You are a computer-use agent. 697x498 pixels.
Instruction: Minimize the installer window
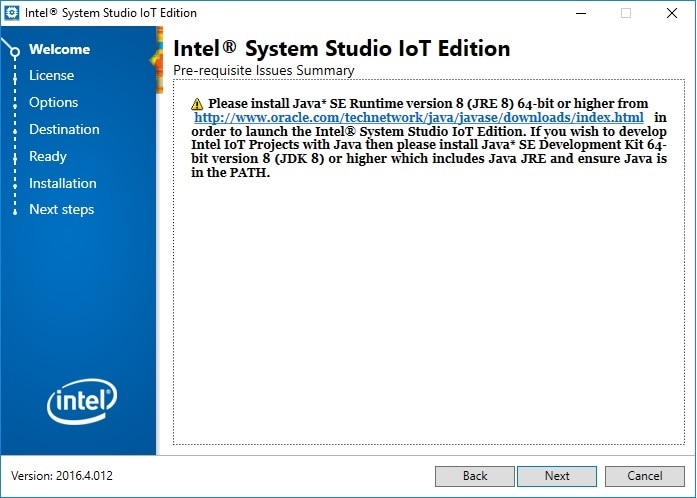tap(580, 13)
